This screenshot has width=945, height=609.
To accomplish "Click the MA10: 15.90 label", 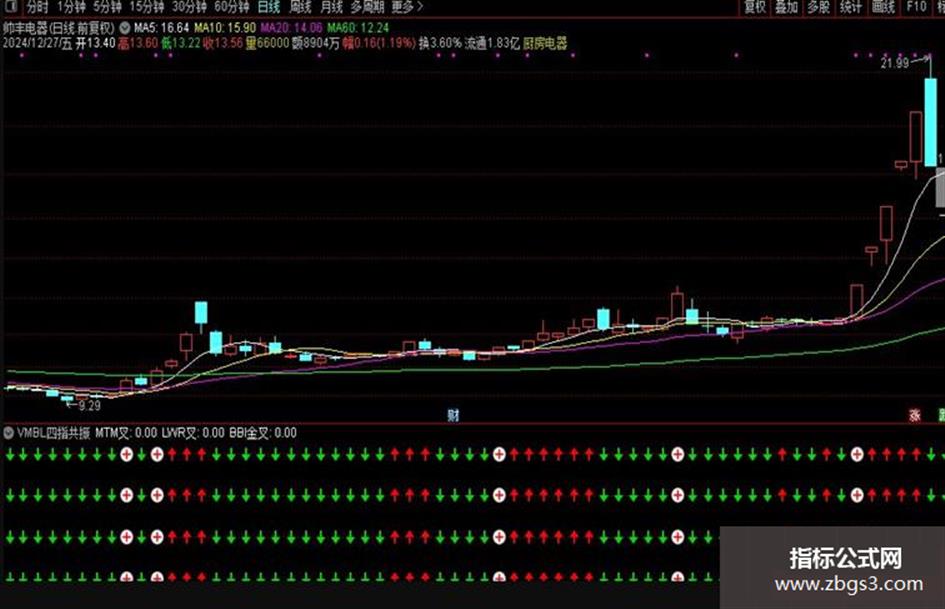I will tap(225, 28).
